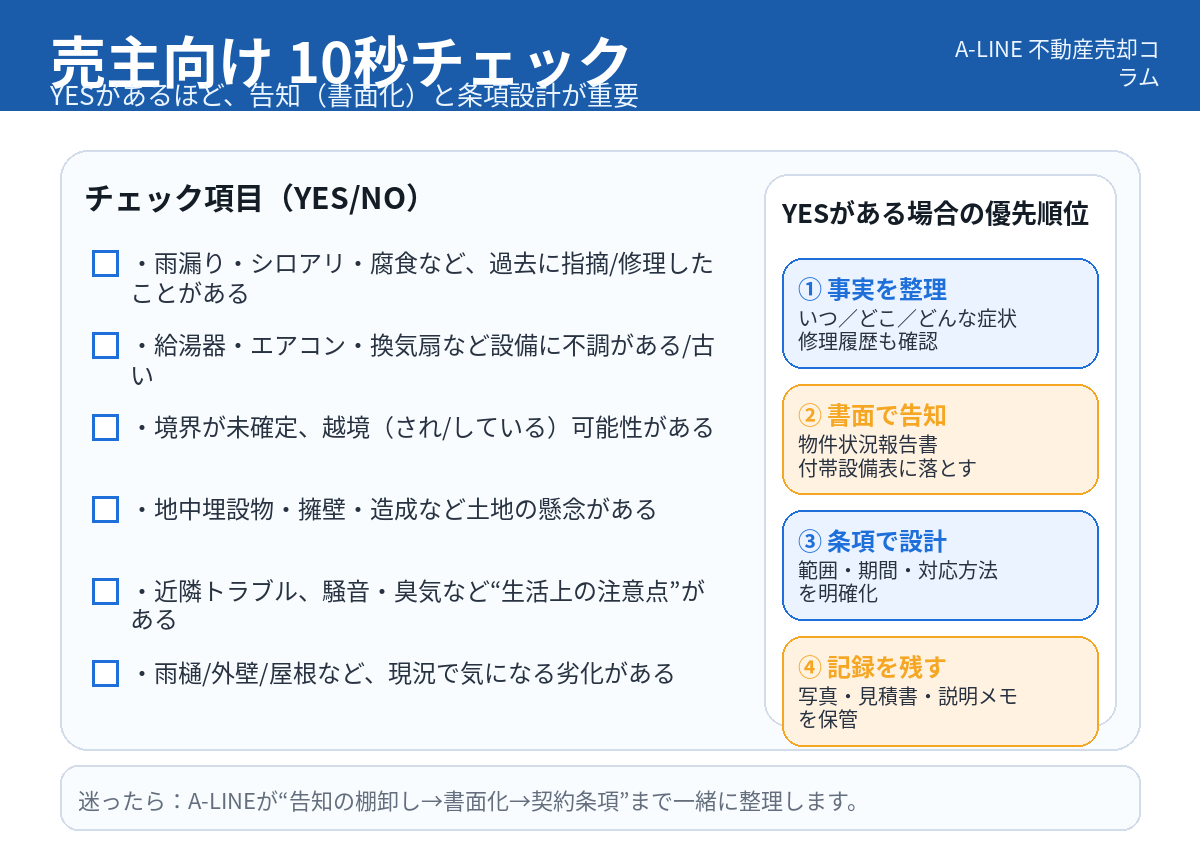Click the 写真・見積書・説明メモ text
Viewport: 1200px width, 860px height.
pos(907,696)
